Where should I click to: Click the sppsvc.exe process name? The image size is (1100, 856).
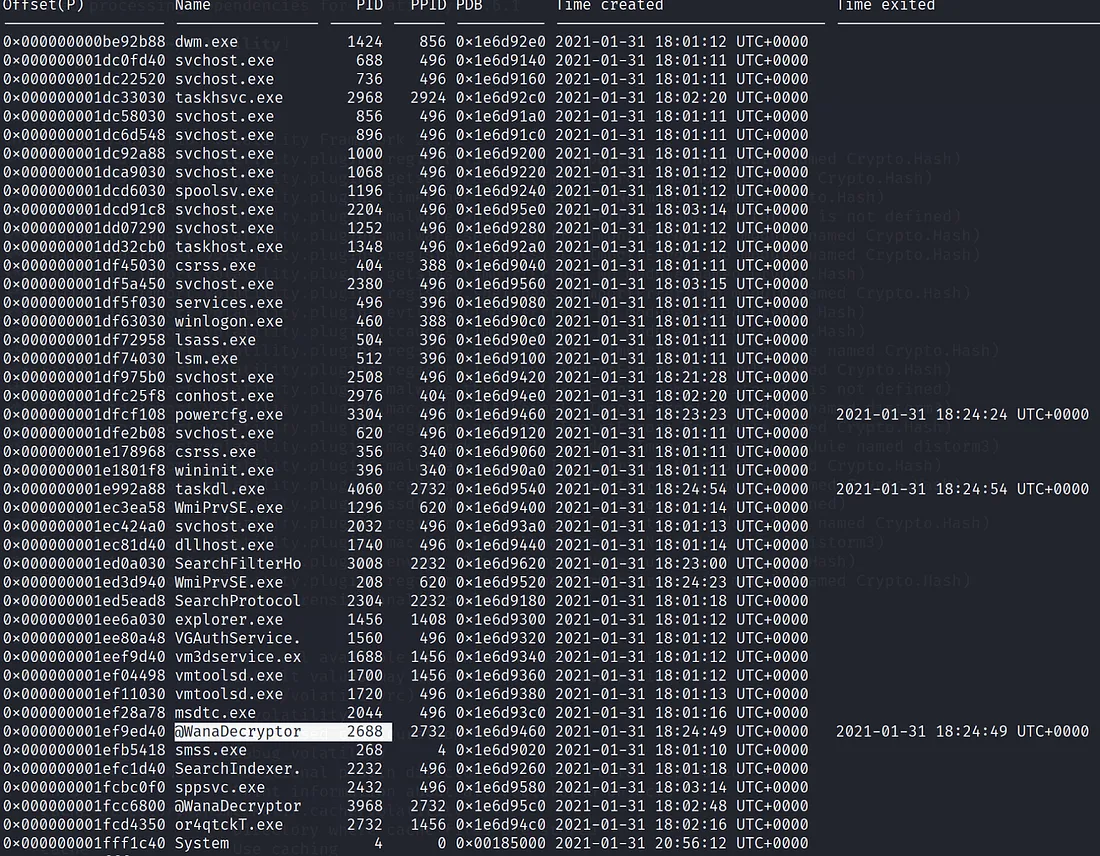tap(220, 787)
